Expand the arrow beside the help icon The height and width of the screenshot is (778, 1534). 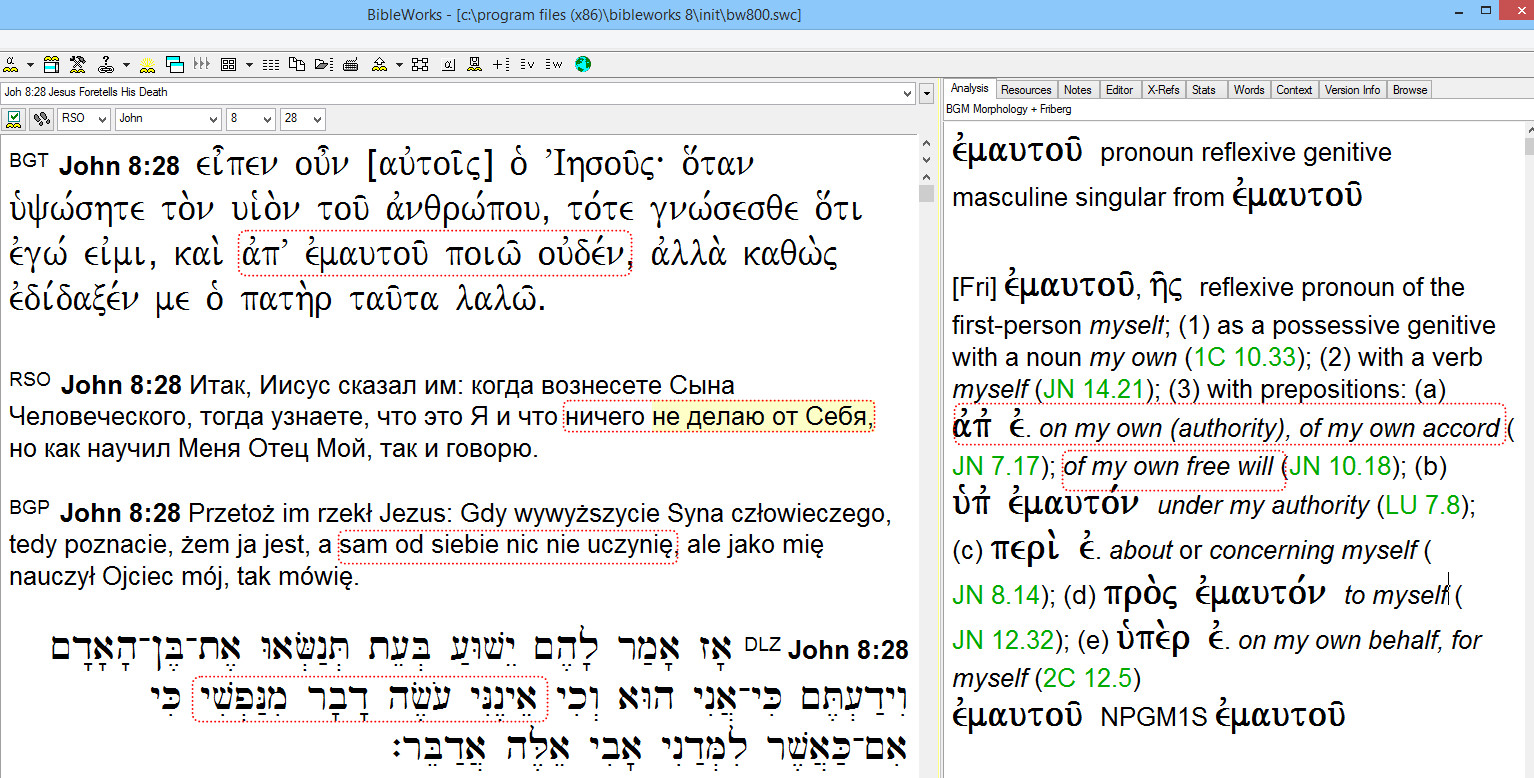tap(126, 65)
